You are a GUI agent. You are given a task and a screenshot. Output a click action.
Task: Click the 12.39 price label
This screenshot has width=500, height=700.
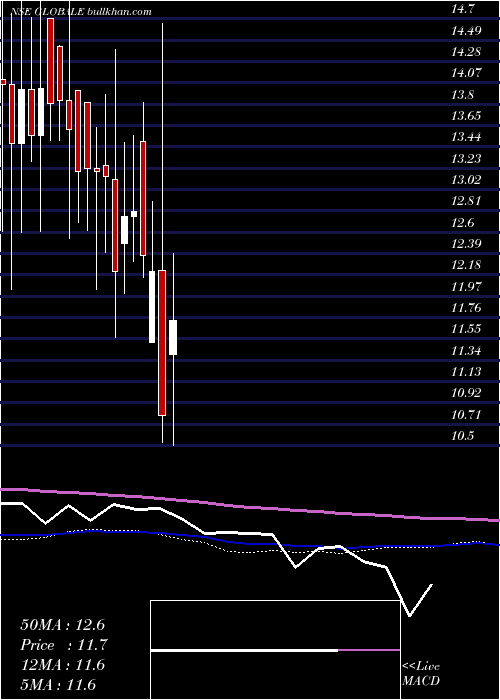tap(466, 244)
